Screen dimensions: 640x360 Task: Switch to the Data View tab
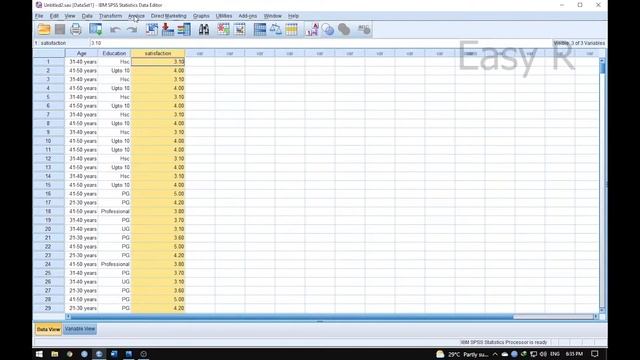coord(48,329)
